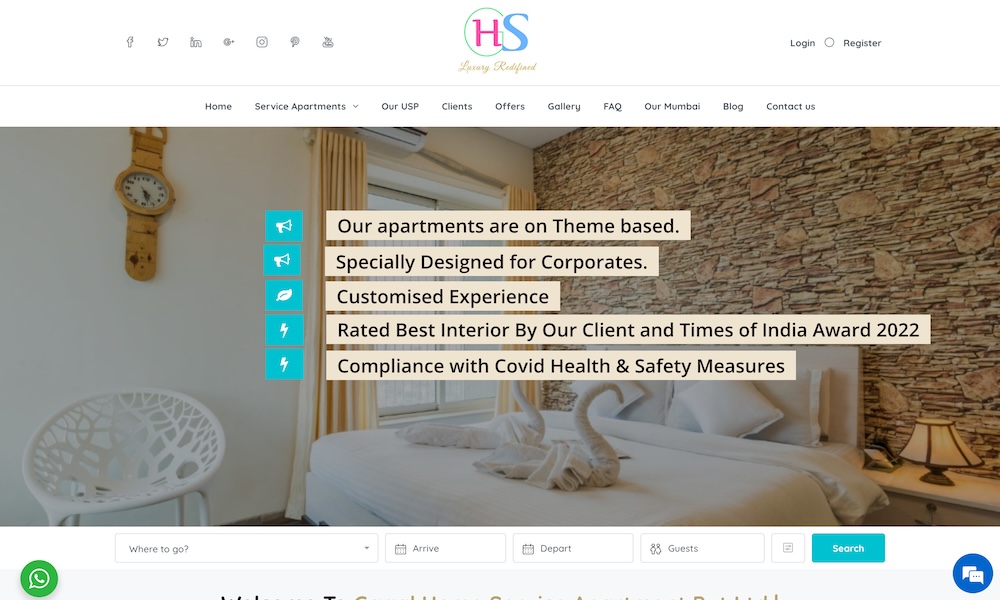Click the HS Luxury Redefined logo

pyautogui.click(x=497, y=40)
